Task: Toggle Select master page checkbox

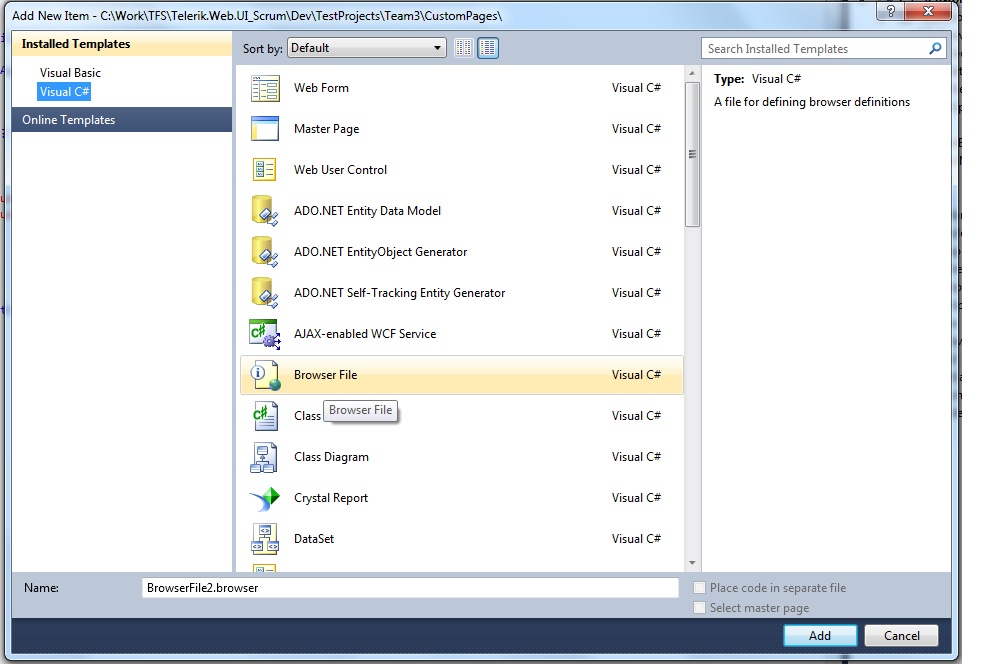Action: [x=699, y=607]
